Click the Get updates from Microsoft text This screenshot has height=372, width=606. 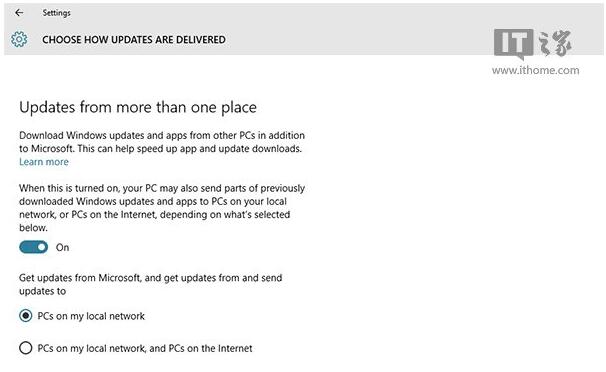pyautogui.click(x=151, y=284)
